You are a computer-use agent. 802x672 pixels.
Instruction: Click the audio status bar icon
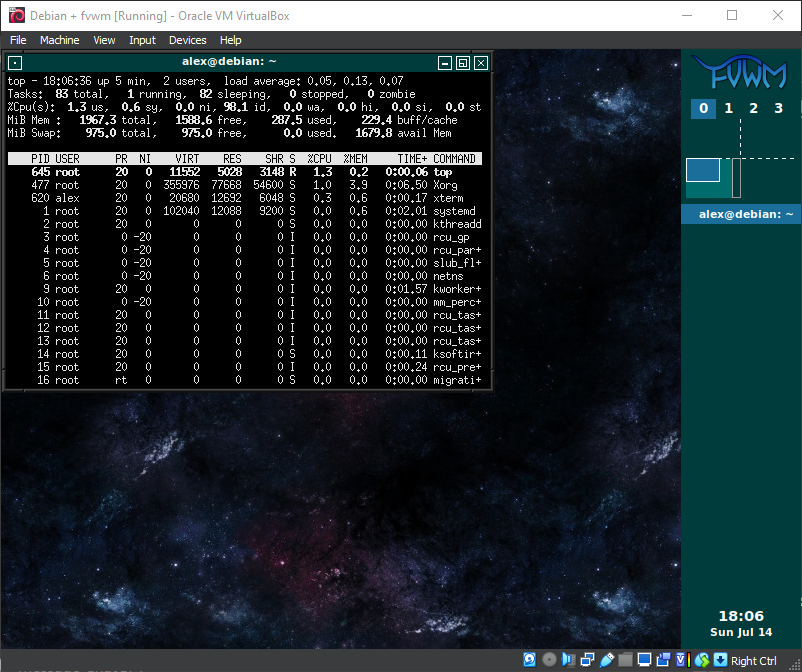pos(568,661)
